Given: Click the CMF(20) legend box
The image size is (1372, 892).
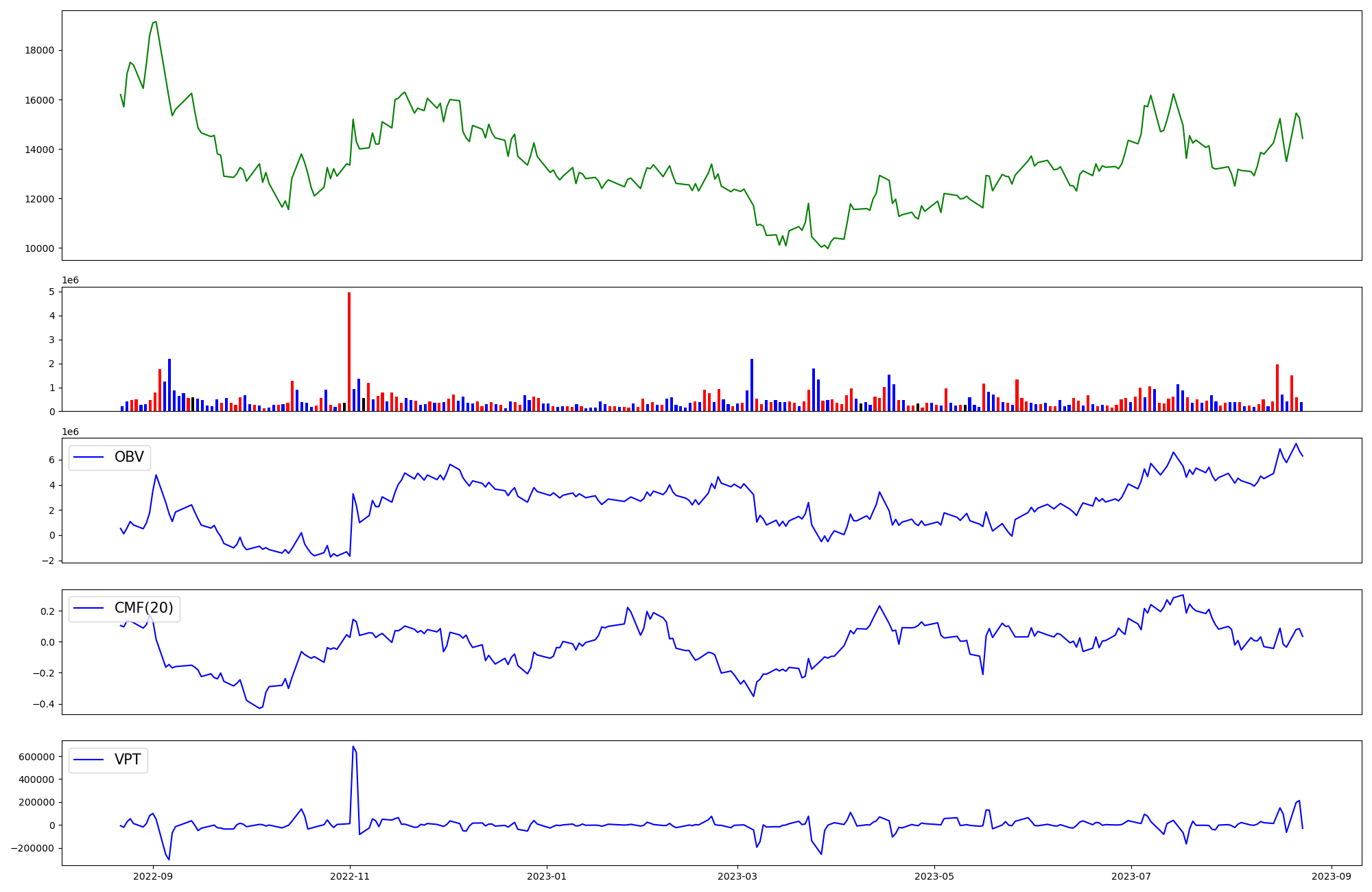Looking at the screenshot, I should pos(124,609).
